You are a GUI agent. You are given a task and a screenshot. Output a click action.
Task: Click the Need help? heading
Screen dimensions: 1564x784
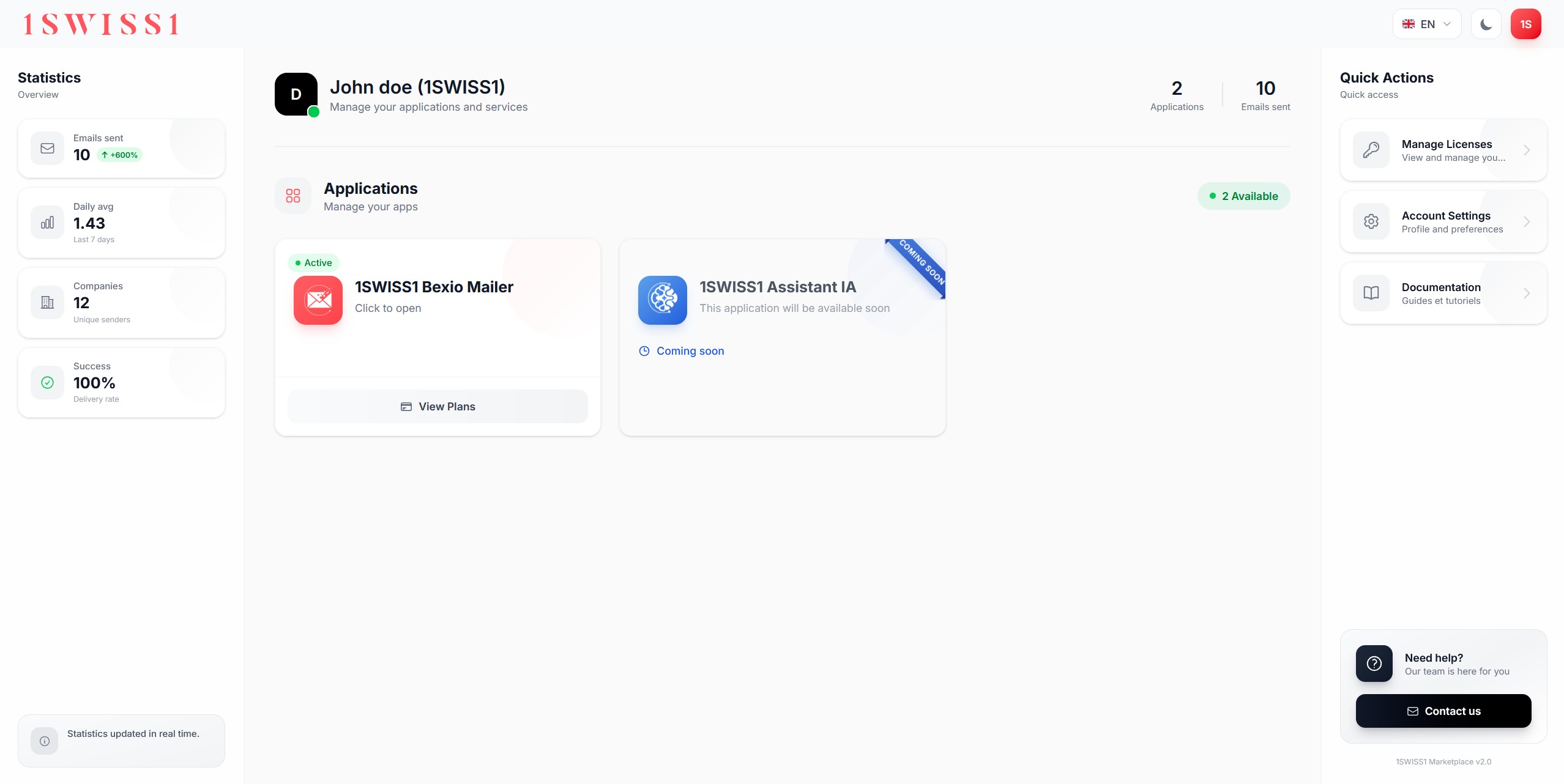[1434, 658]
